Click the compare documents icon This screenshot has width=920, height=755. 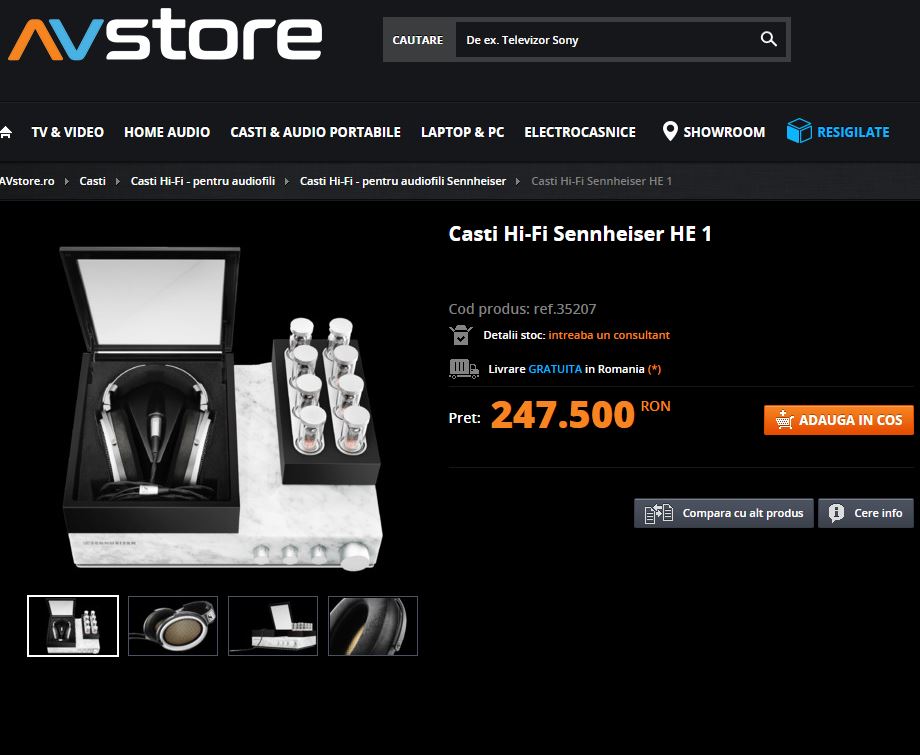658,513
